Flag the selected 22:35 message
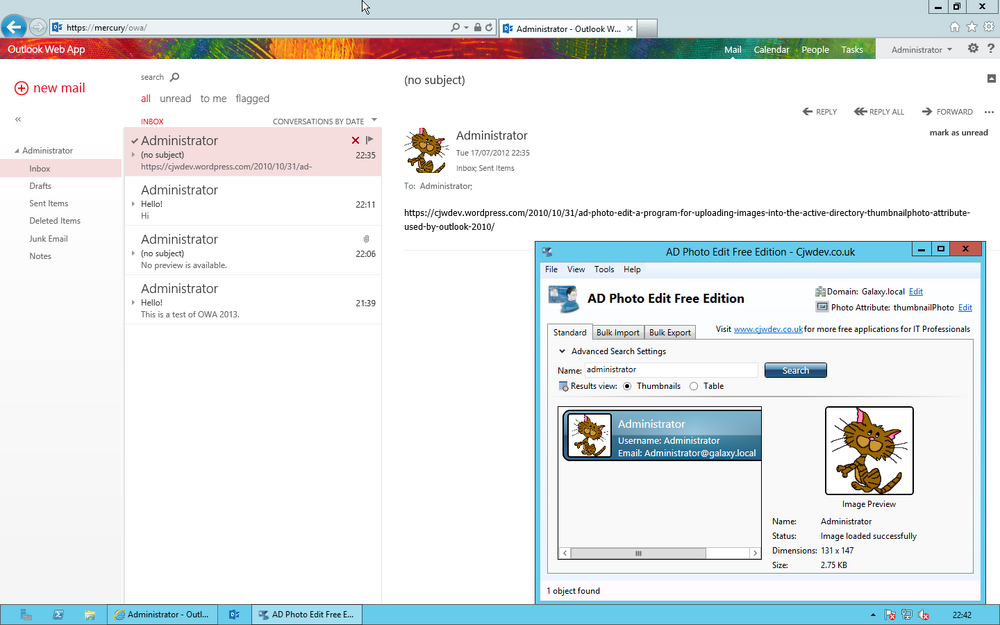 [x=370, y=140]
